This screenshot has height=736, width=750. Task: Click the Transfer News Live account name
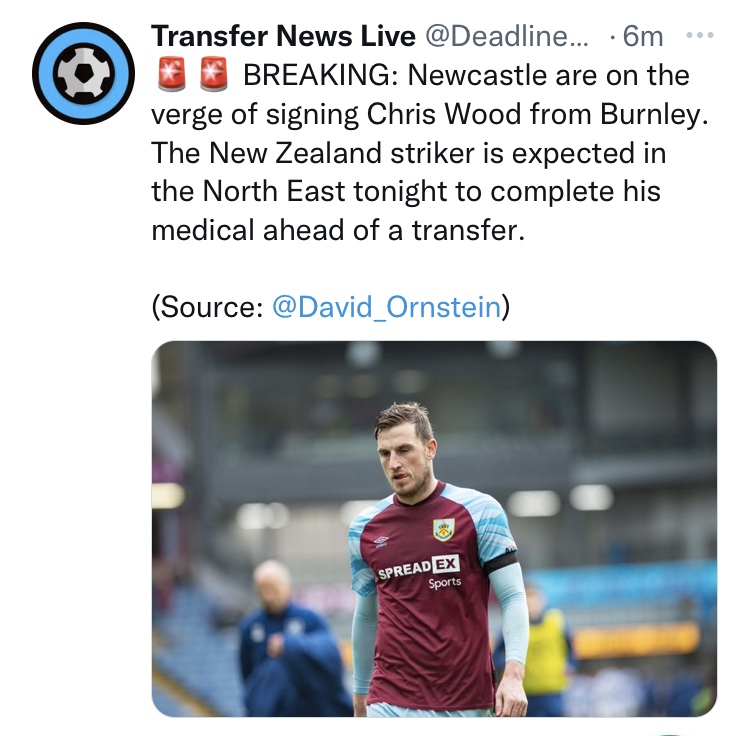coord(282,36)
